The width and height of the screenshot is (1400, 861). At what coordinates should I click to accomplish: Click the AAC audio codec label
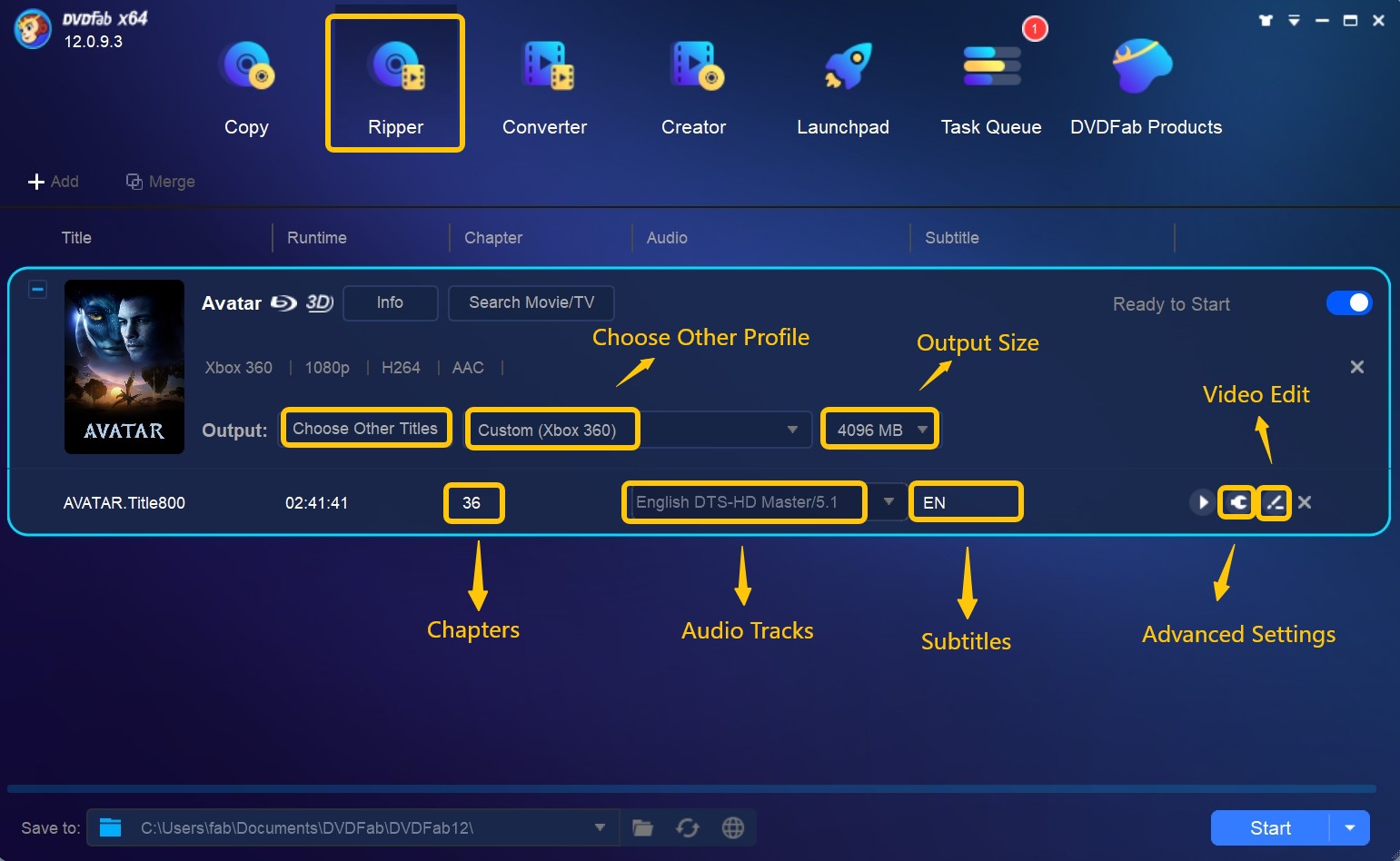click(468, 368)
